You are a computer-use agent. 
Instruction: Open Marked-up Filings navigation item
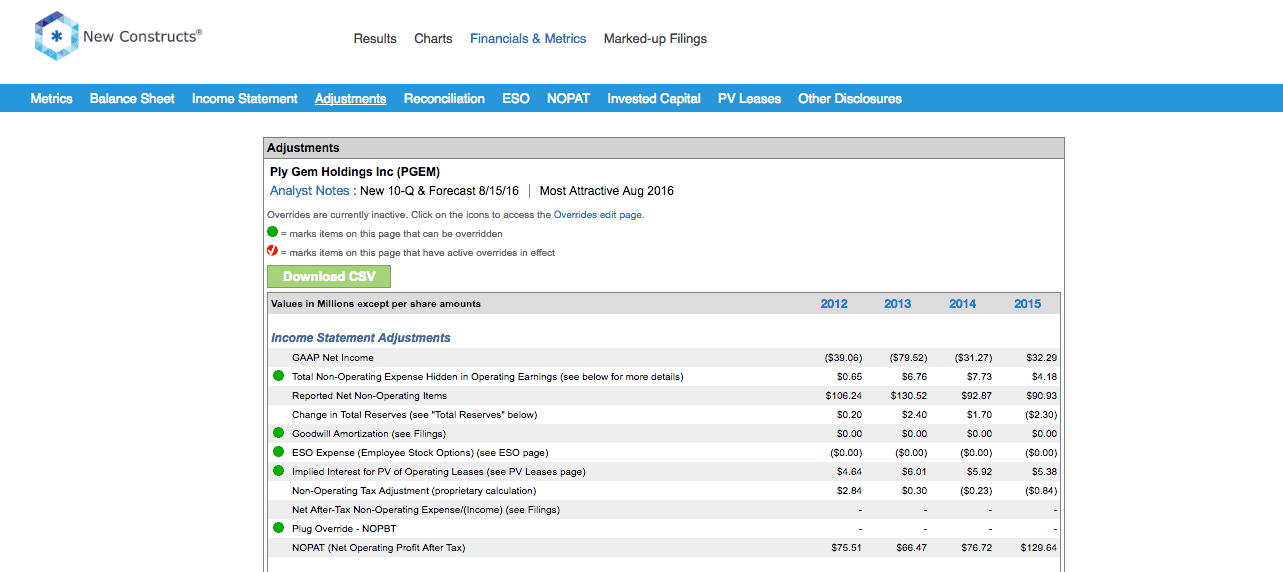pos(655,39)
